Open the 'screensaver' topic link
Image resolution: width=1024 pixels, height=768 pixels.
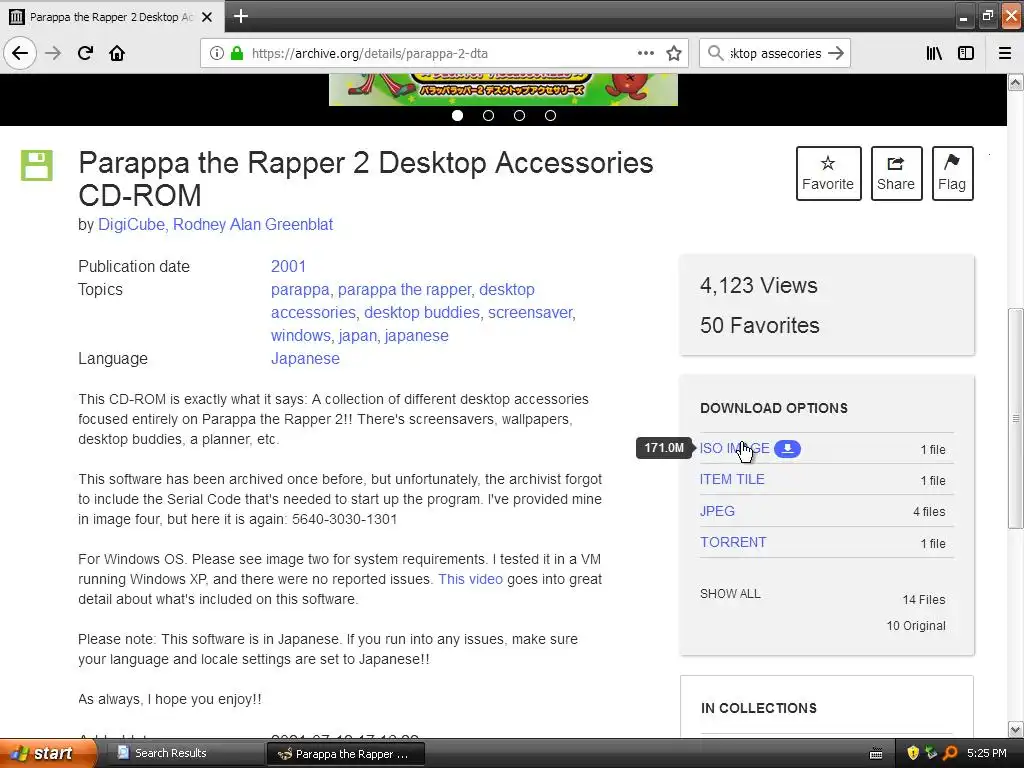pyautogui.click(x=530, y=313)
